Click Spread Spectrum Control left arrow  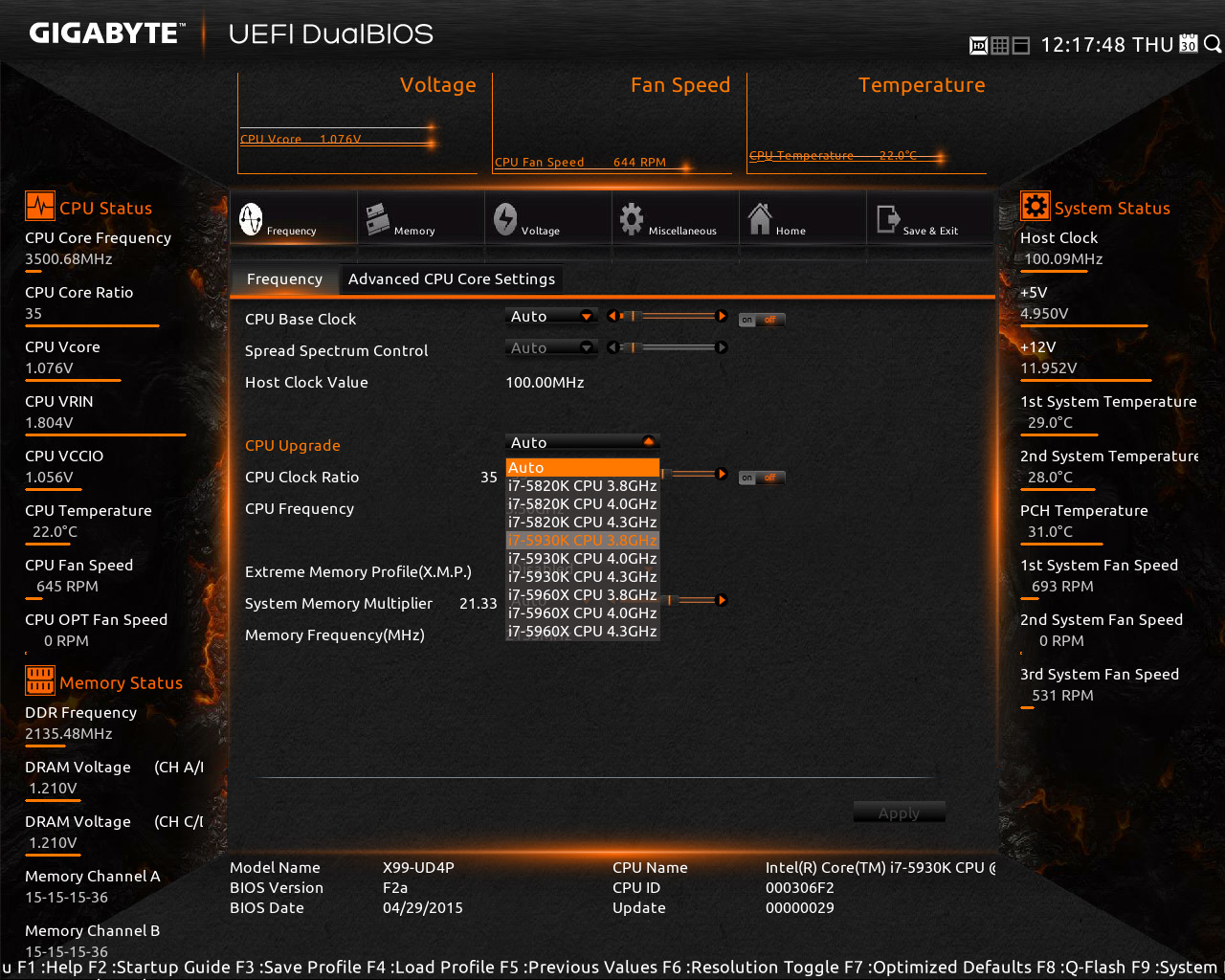pos(612,347)
